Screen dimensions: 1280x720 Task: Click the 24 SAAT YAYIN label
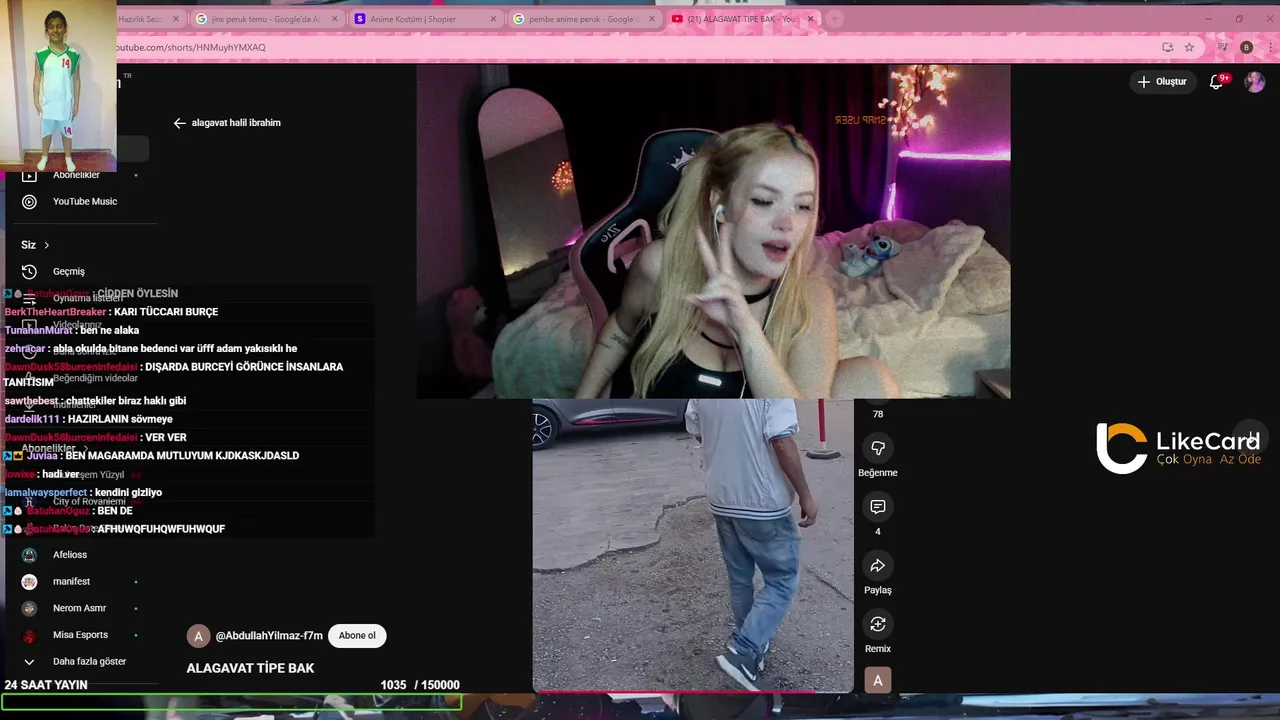point(46,685)
